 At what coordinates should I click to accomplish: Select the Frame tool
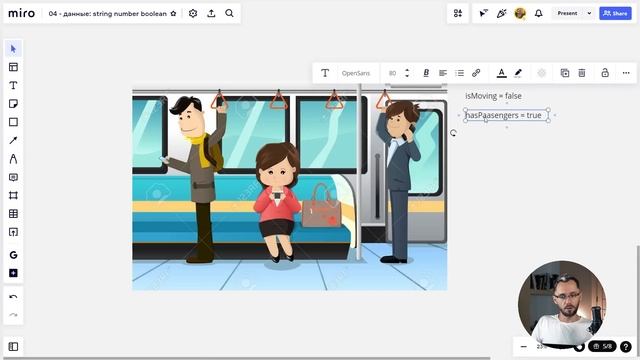13,196
